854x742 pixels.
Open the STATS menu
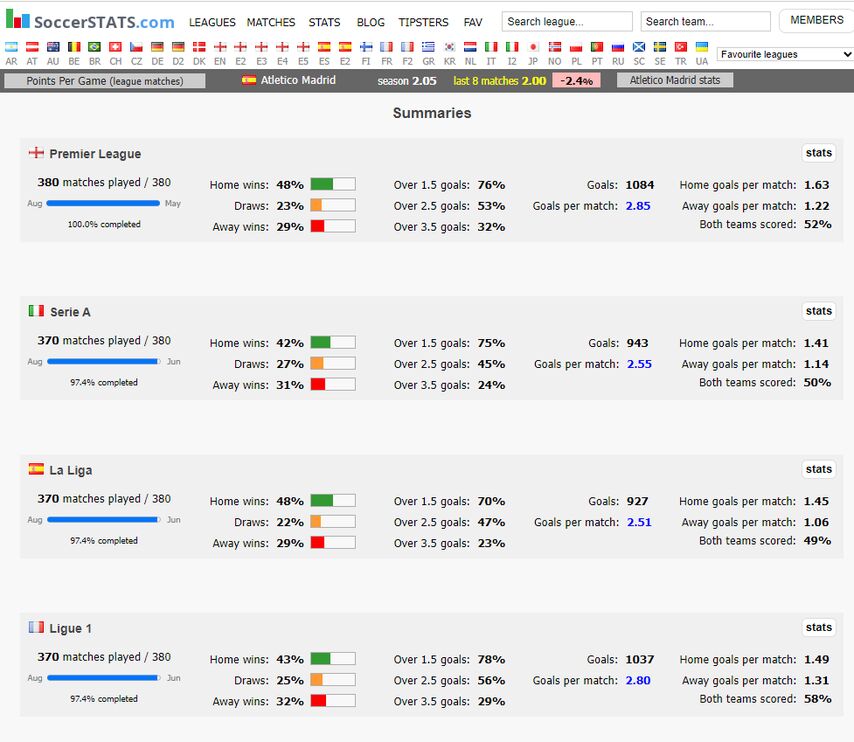point(324,22)
